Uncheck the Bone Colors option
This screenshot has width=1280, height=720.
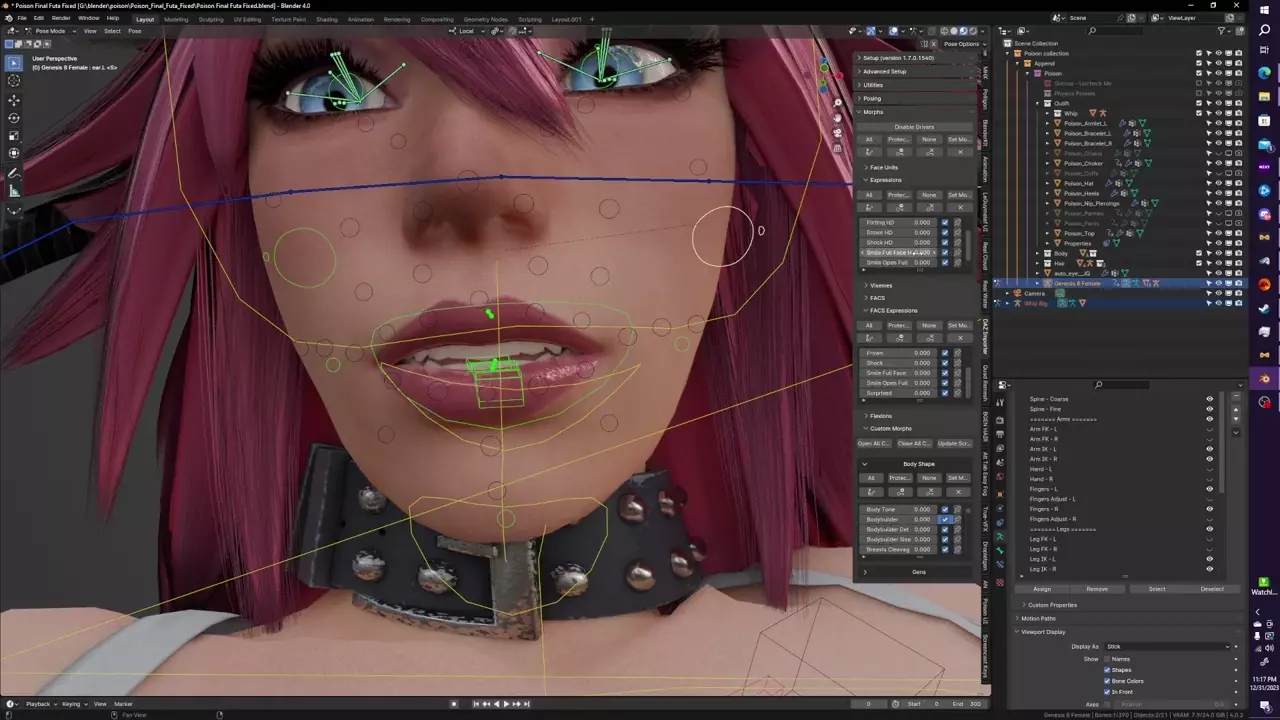click(1107, 681)
